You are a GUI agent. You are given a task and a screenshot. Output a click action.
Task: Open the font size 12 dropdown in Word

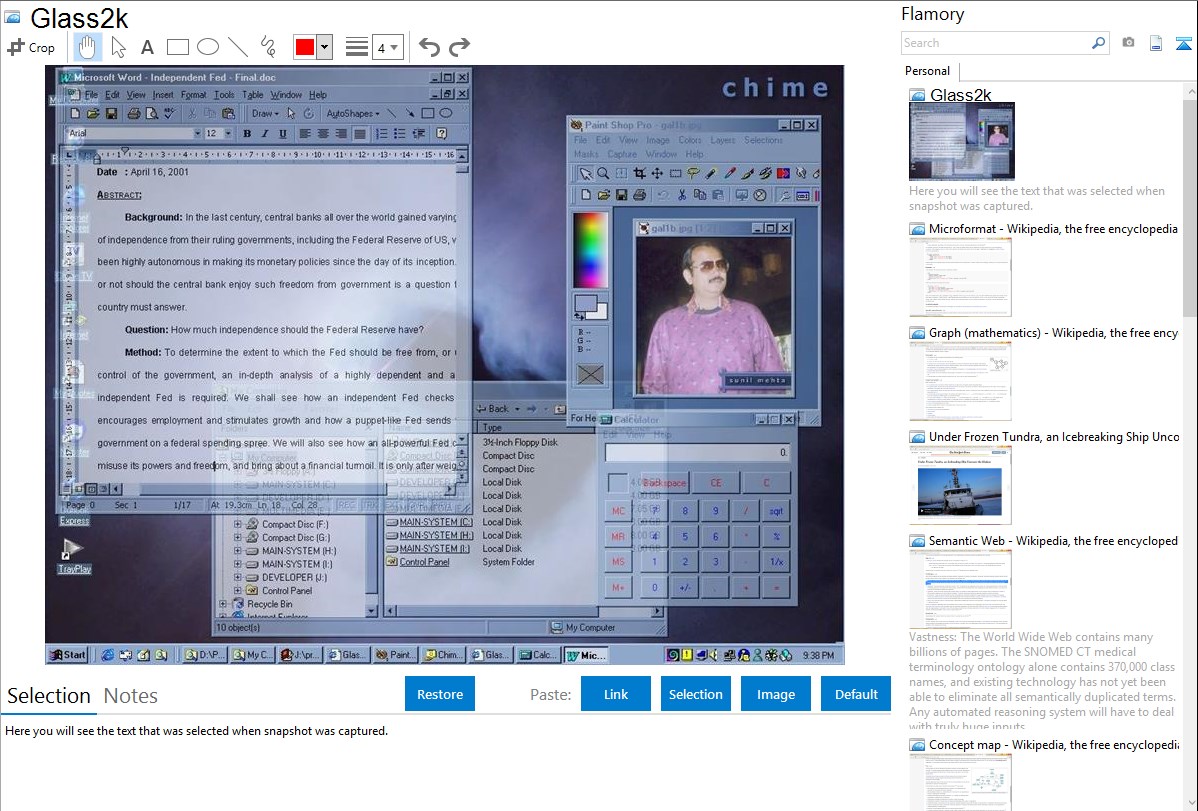point(228,134)
